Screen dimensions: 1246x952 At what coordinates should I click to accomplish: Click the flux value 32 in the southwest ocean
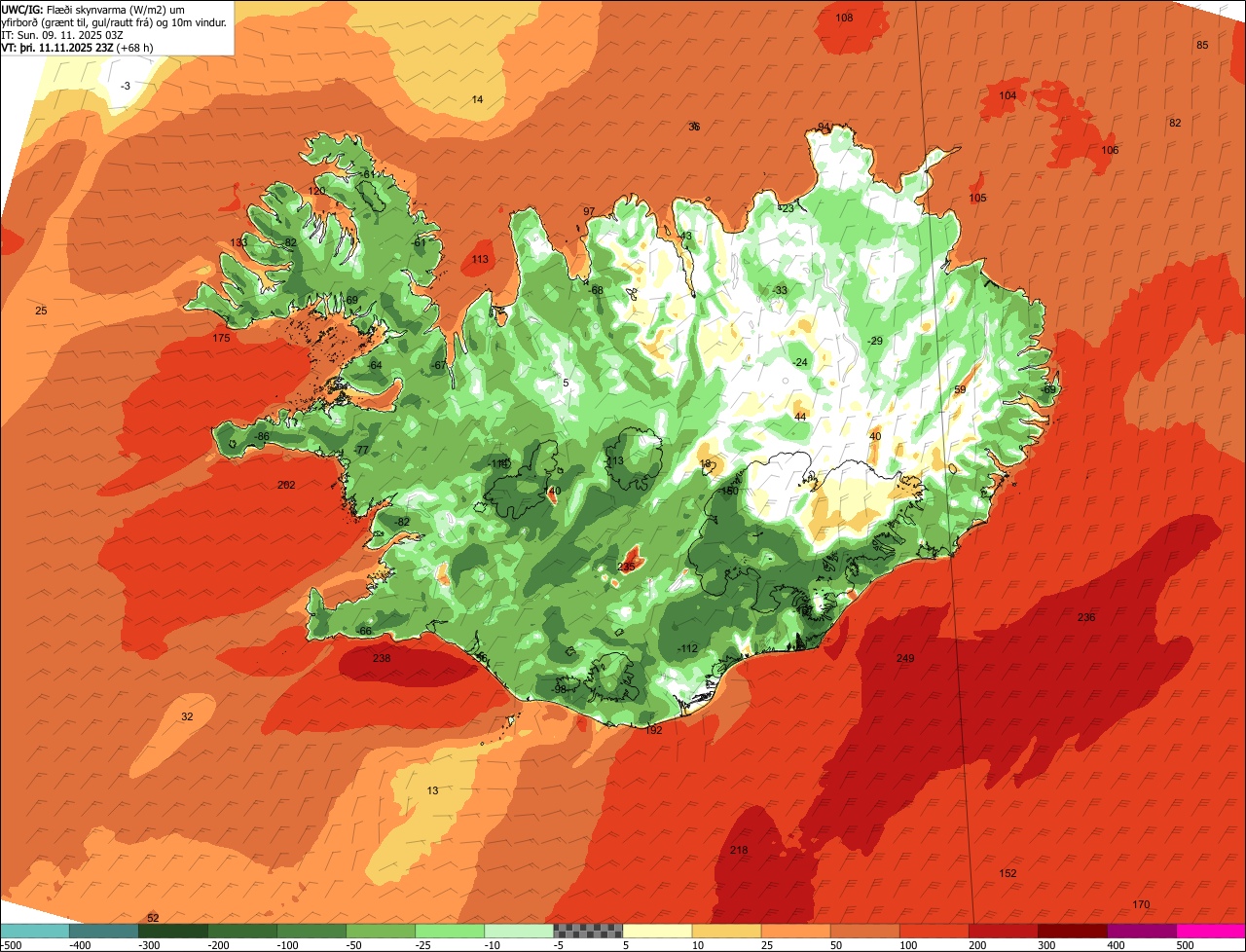187,716
